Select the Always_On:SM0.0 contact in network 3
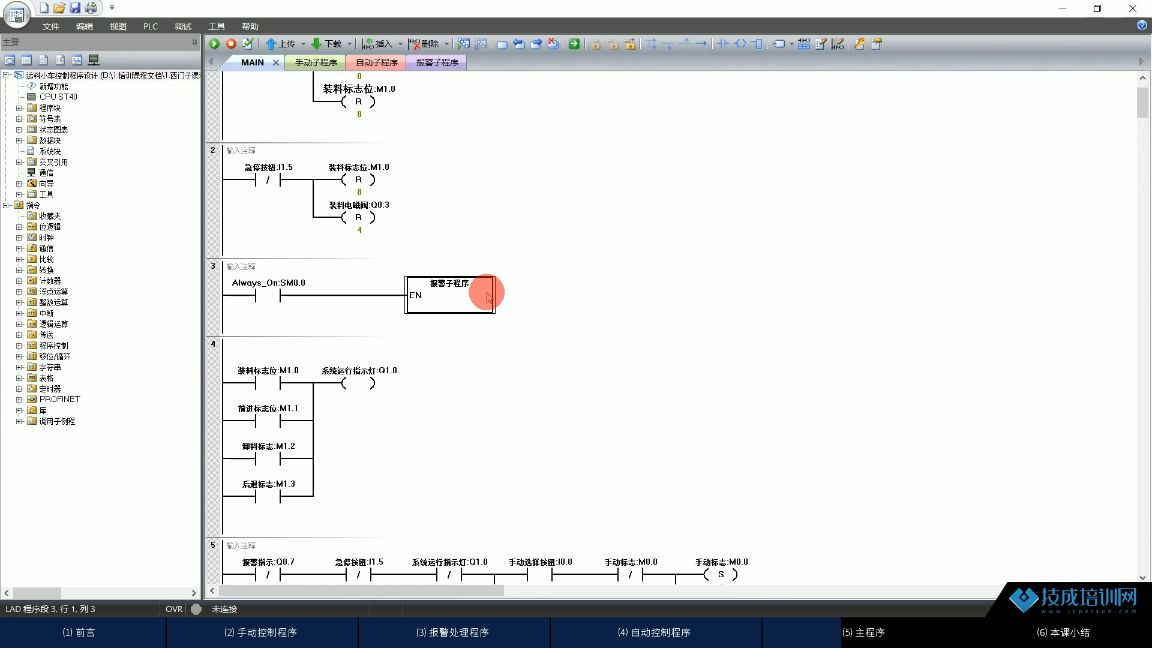 (268, 296)
